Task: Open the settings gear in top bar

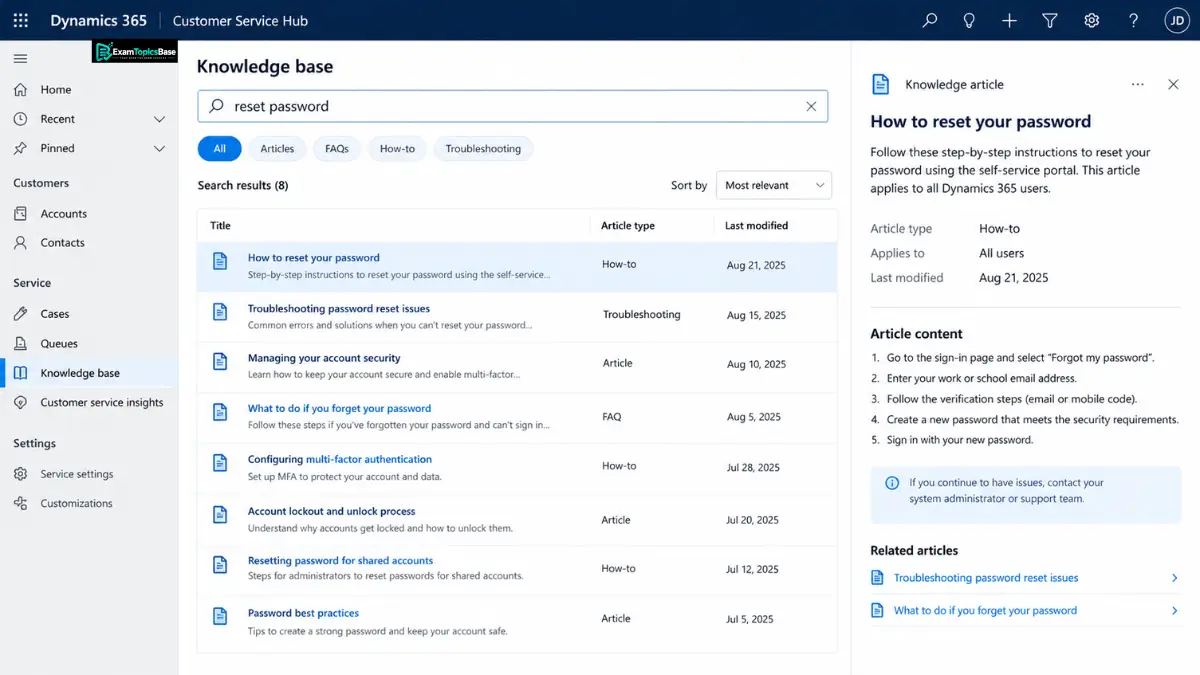Action: click(1092, 20)
